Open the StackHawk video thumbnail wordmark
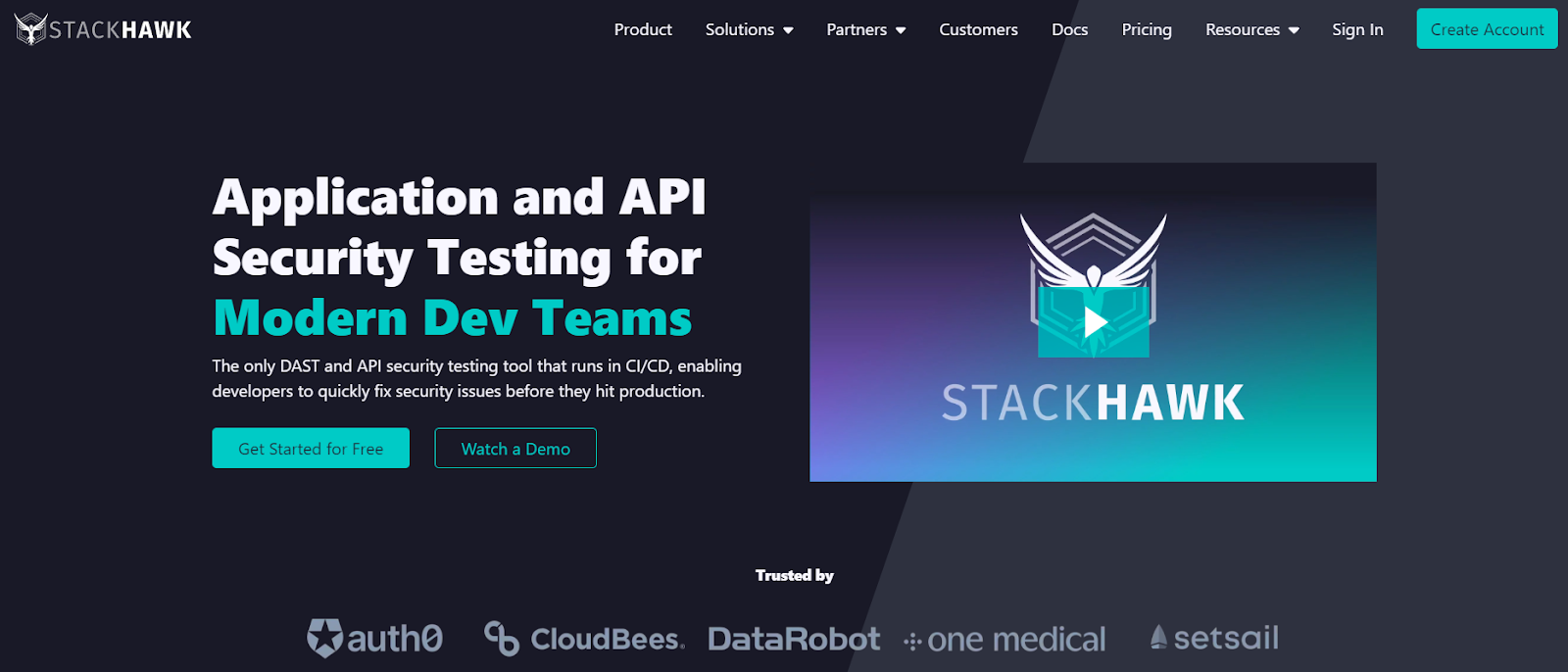 (1093, 403)
